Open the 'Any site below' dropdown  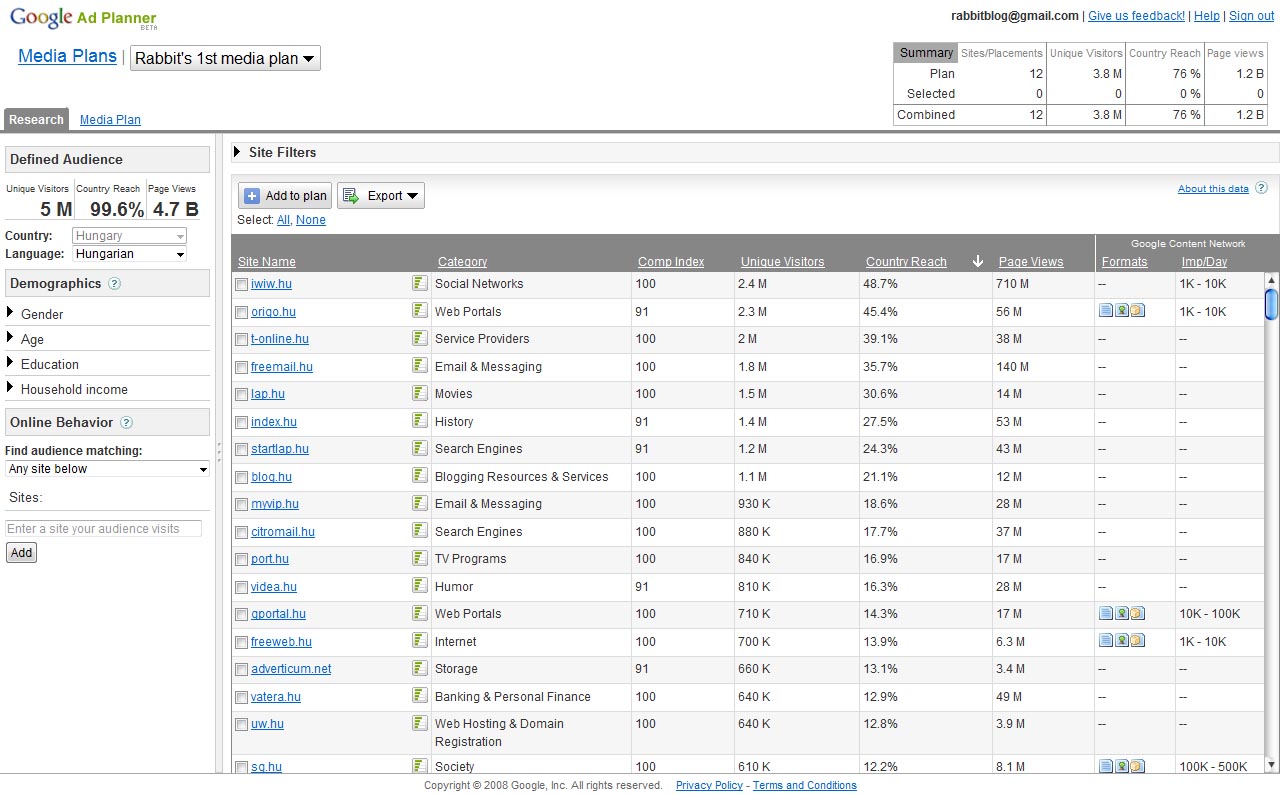[107, 469]
